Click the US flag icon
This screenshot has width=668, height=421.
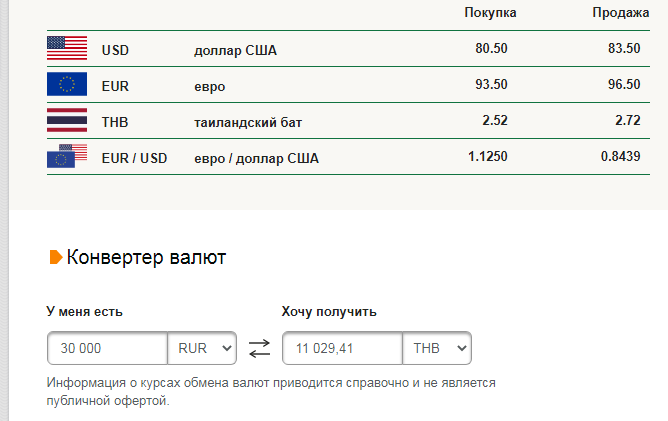(67, 48)
